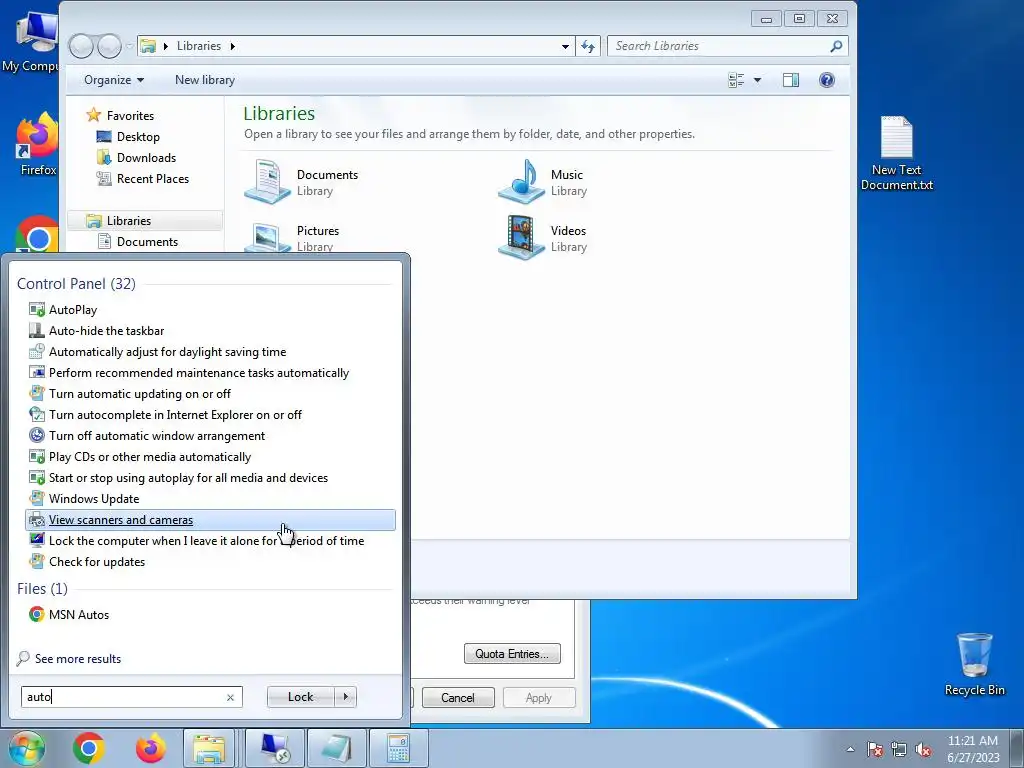This screenshot has height=768, width=1024.
Task: Click Apply in the background dialog
Action: (x=539, y=697)
